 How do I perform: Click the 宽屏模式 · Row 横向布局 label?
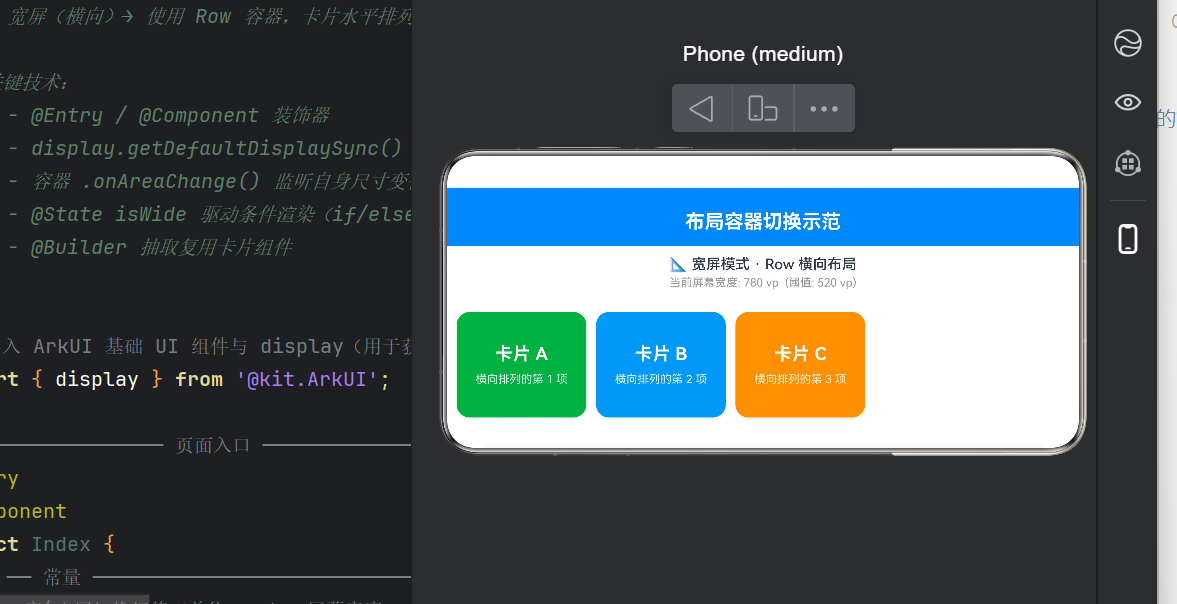763,264
